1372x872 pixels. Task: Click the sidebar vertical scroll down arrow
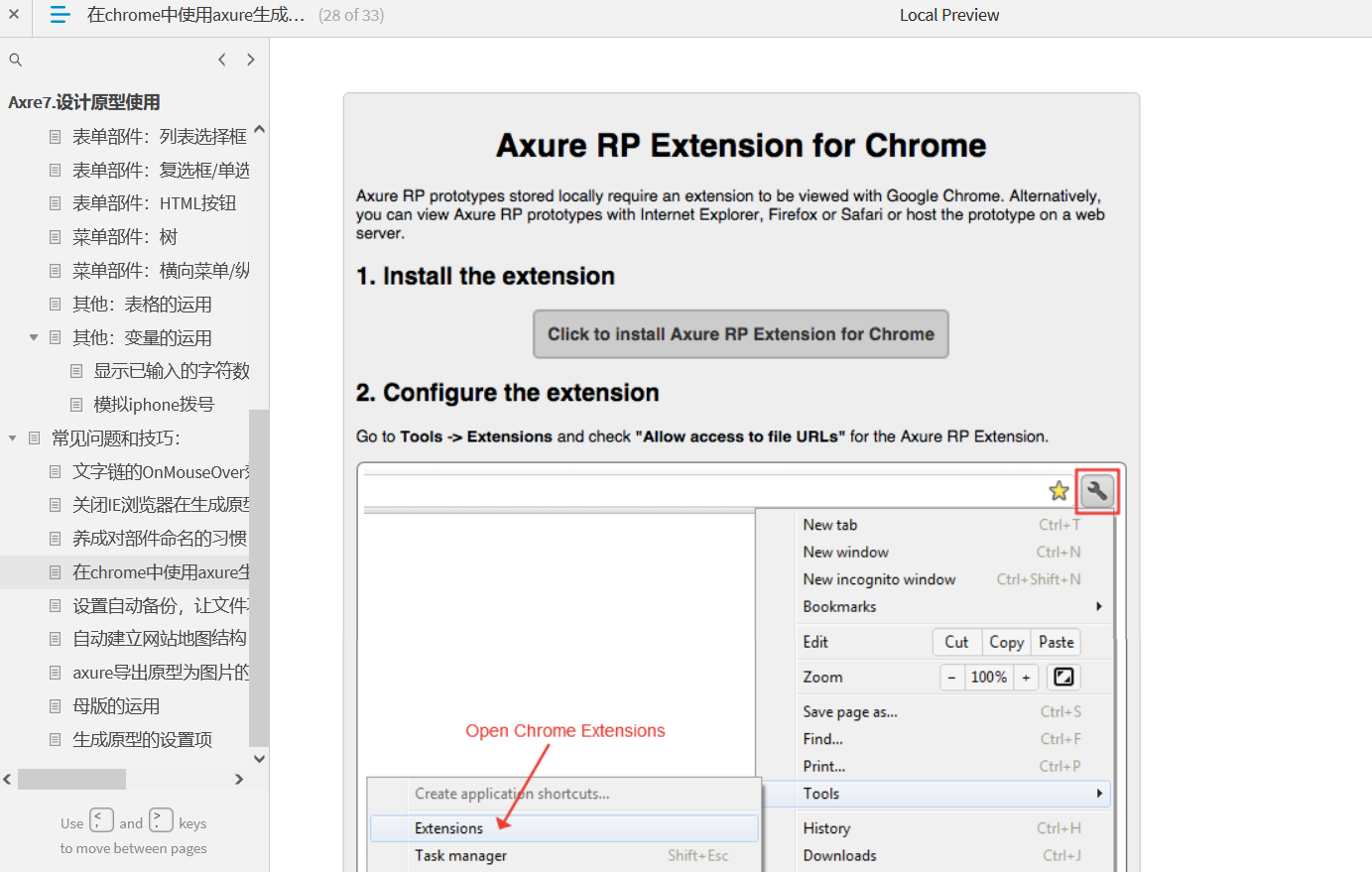259,759
